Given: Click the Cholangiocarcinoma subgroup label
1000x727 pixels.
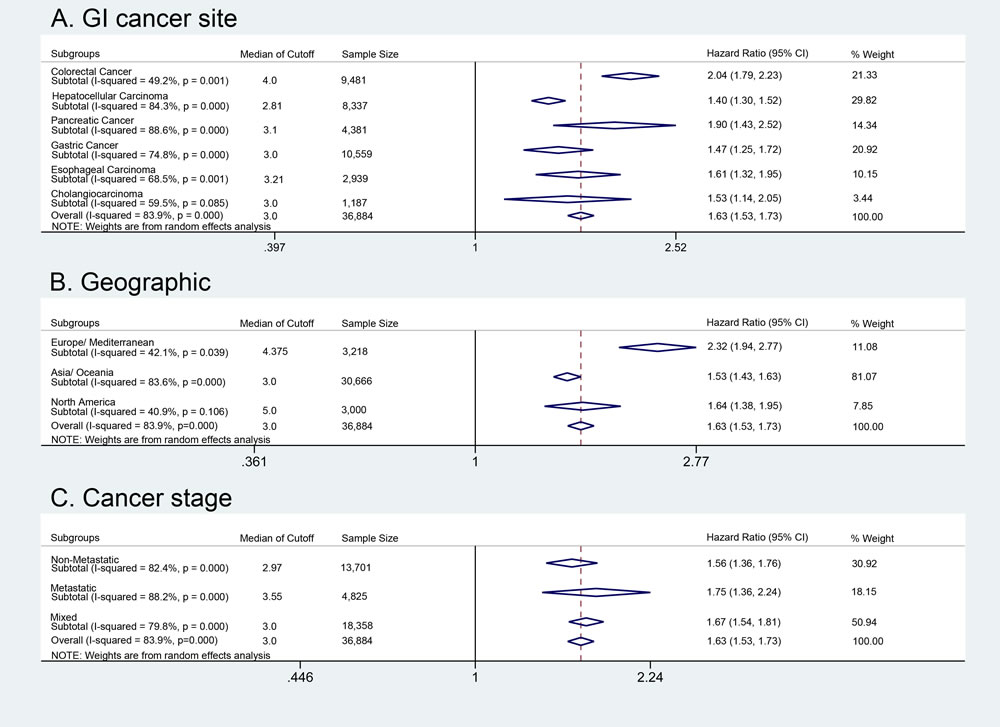Looking at the screenshot, I should [97, 193].
